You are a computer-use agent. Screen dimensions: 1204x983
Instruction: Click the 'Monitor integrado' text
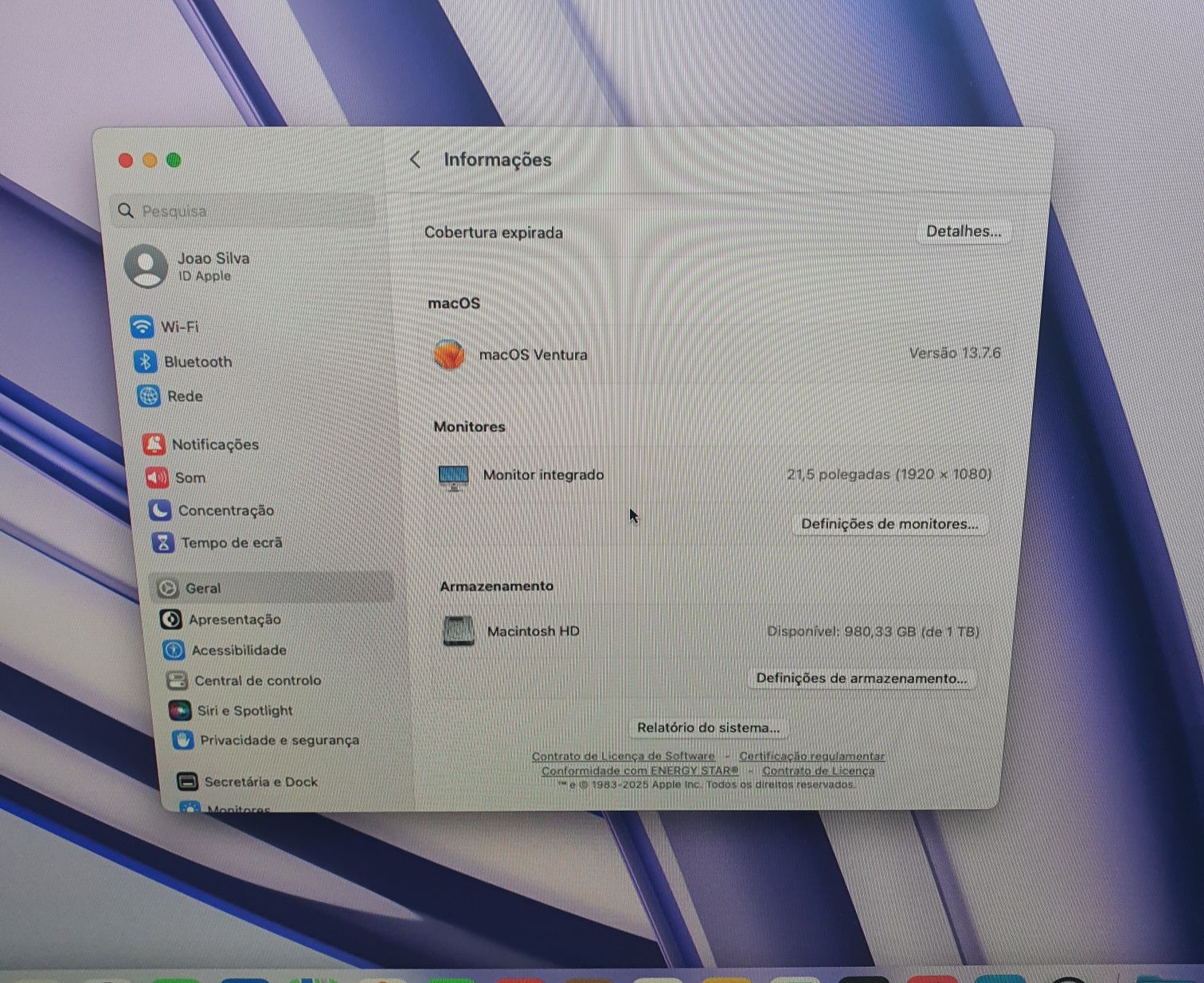click(x=543, y=475)
